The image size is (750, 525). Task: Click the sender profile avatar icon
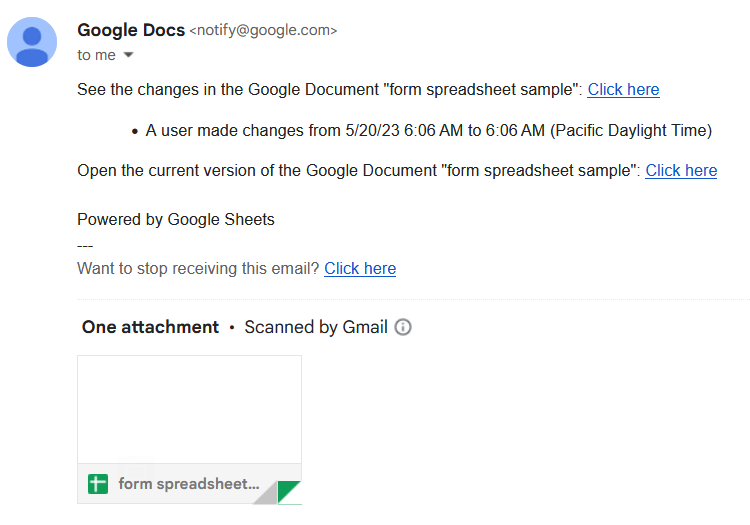pos(32,41)
